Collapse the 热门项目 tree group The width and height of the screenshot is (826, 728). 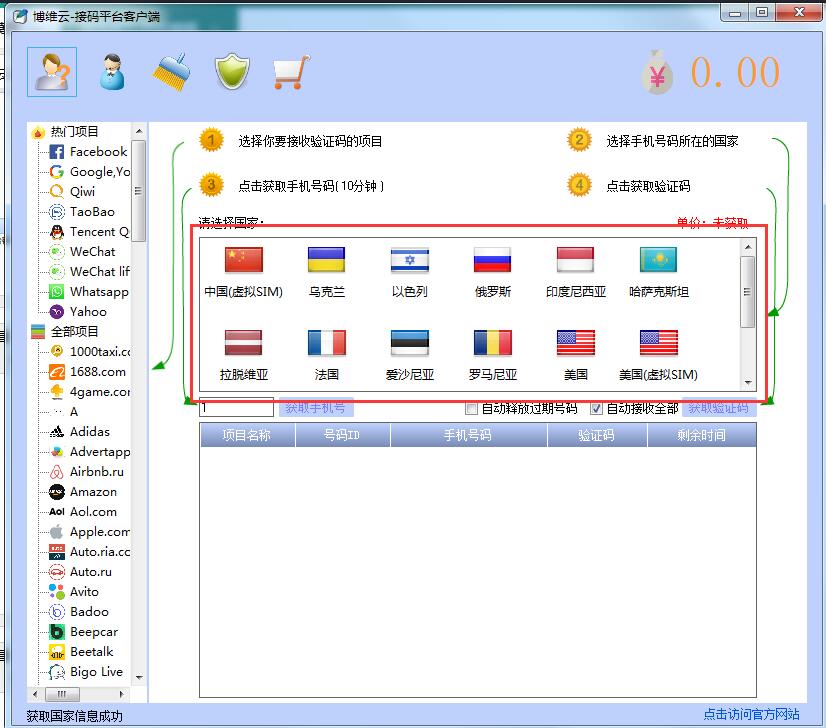tap(65, 132)
